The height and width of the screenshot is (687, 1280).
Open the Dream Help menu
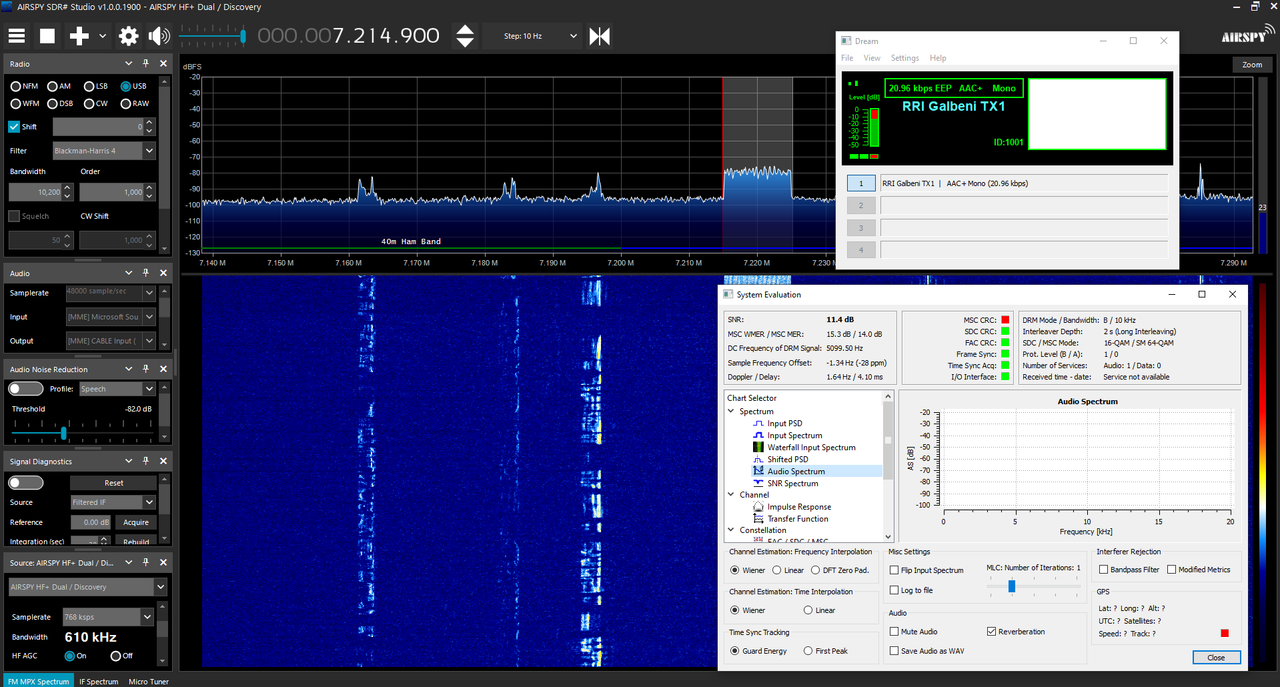coord(938,58)
